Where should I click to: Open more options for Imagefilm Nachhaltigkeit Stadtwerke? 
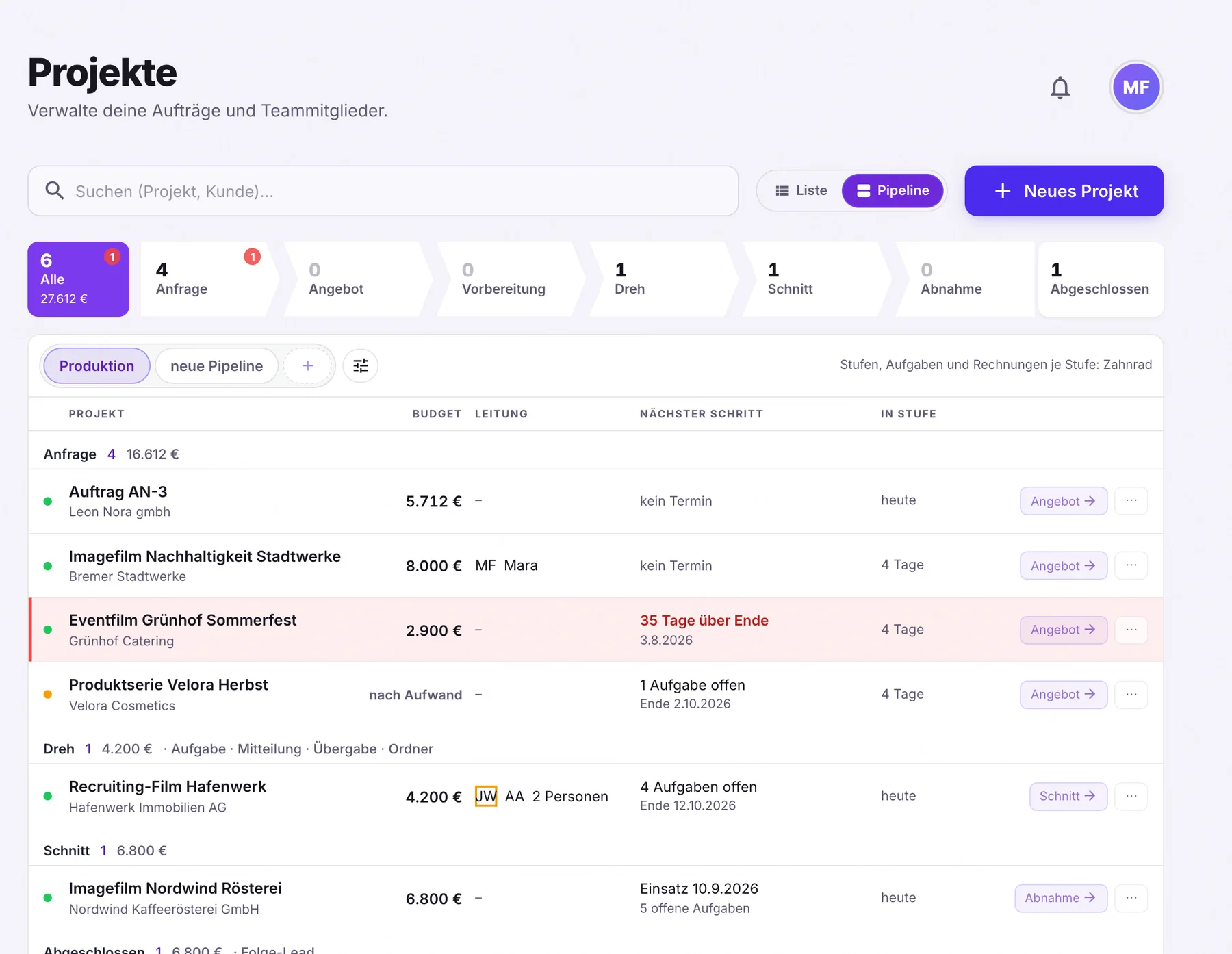[x=1131, y=565]
